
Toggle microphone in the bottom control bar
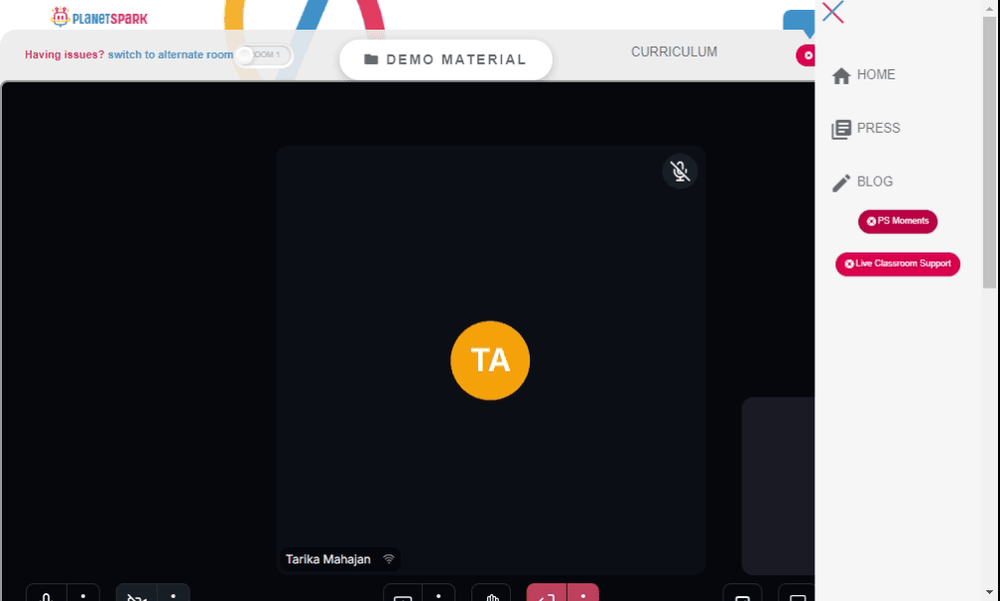click(x=47, y=595)
